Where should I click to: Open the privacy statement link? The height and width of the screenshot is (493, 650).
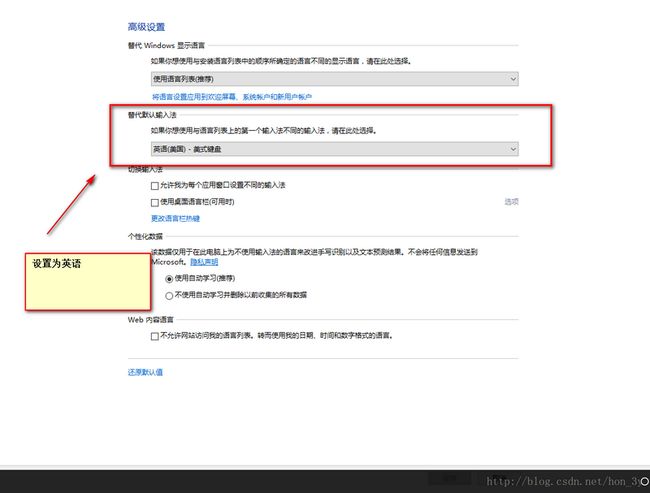204,262
